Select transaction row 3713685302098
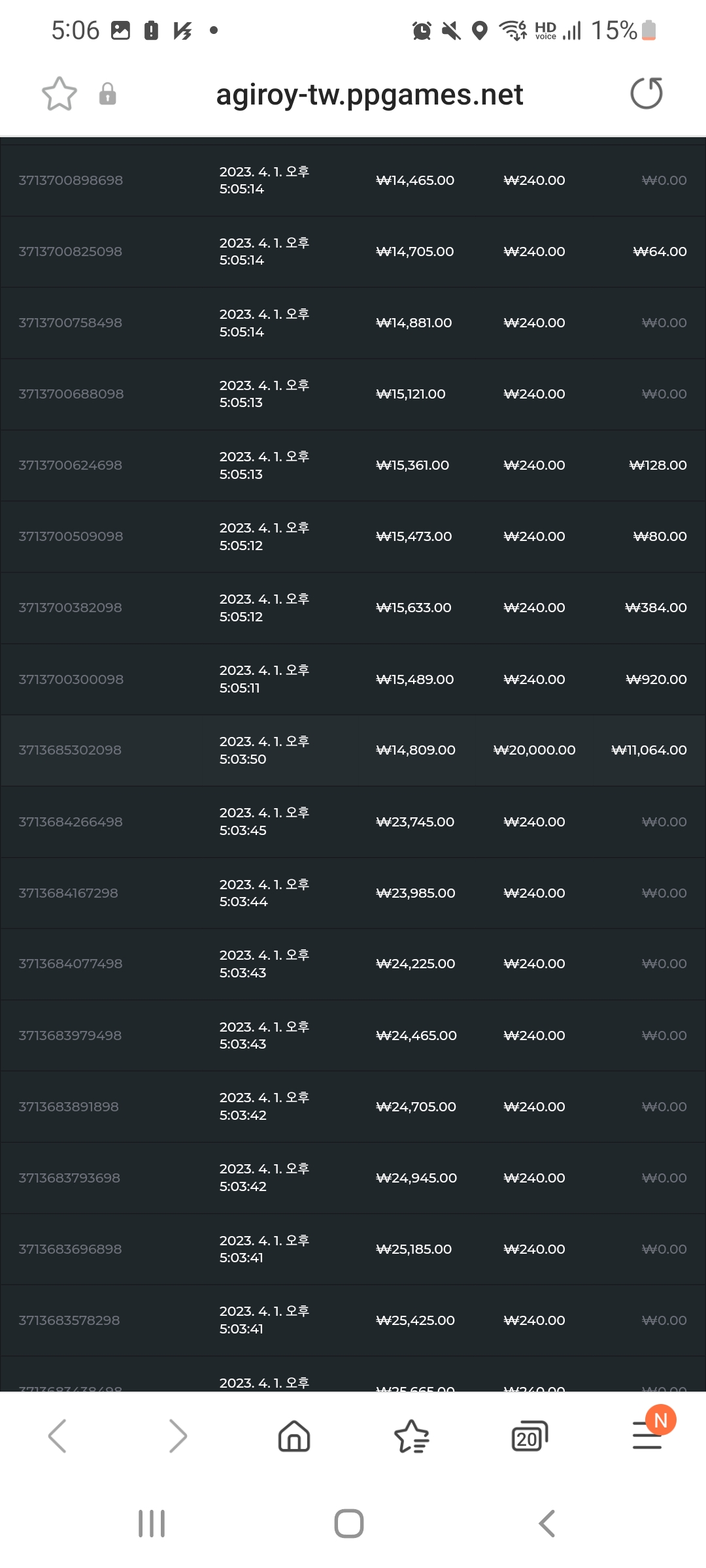 353,750
